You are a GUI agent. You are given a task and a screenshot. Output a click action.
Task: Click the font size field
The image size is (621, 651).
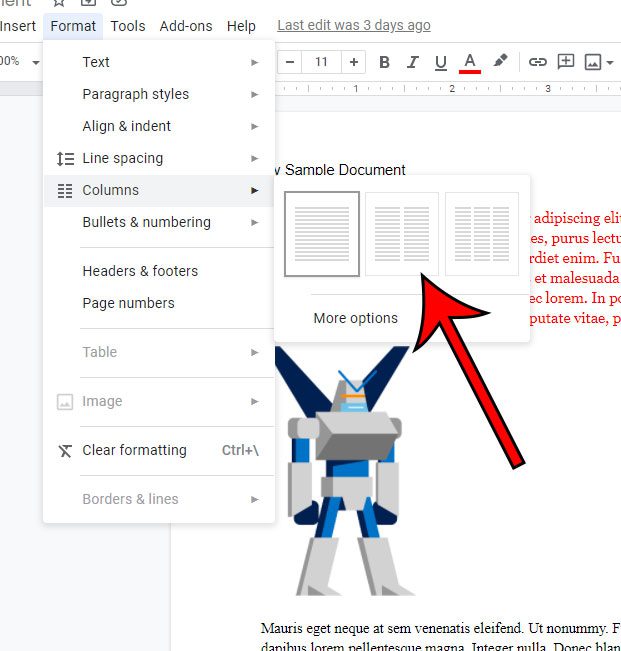[x=321, y=62]
